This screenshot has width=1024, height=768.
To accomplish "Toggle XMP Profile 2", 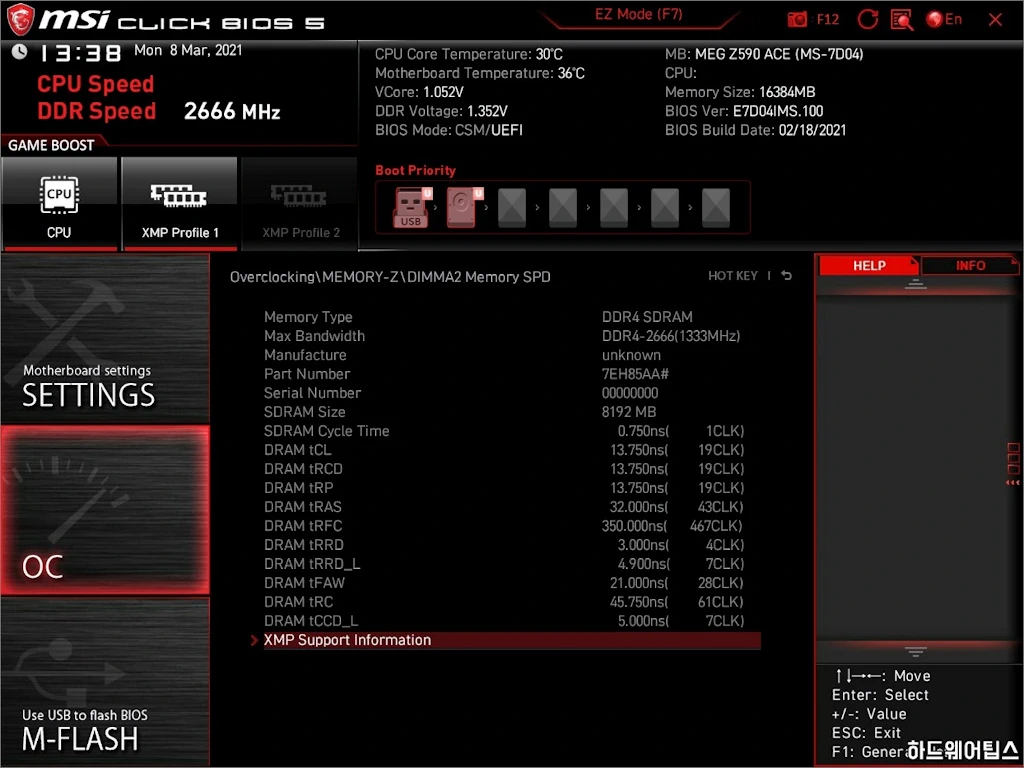I will 300,203.
